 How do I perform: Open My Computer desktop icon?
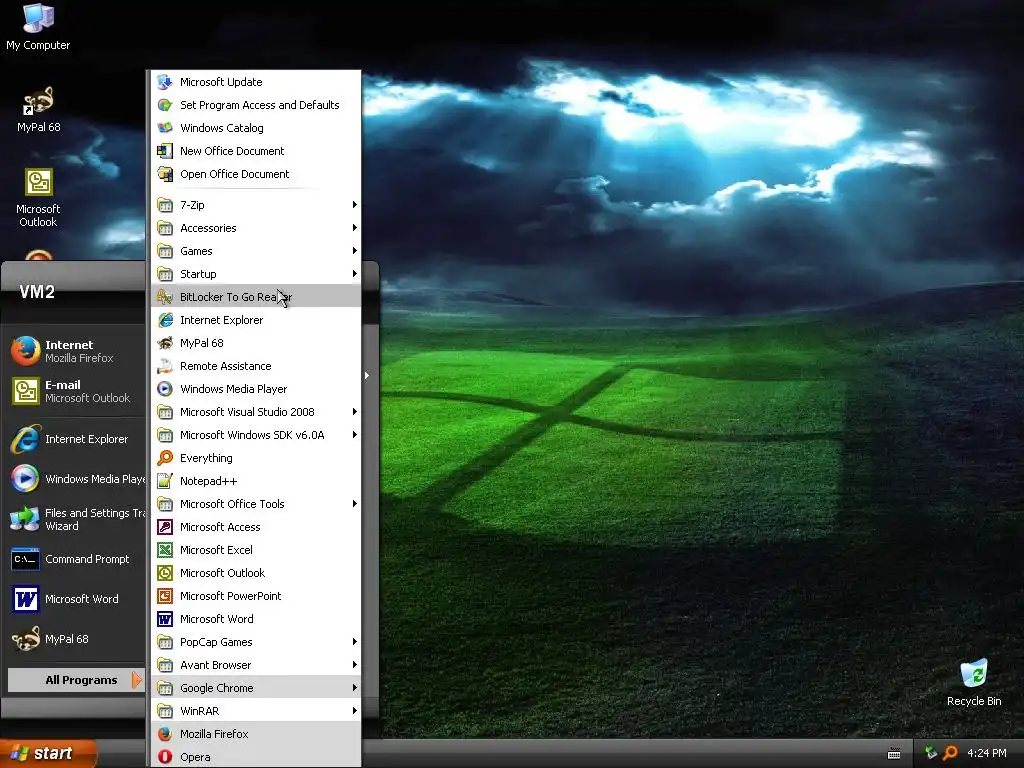tap(38, 27)
